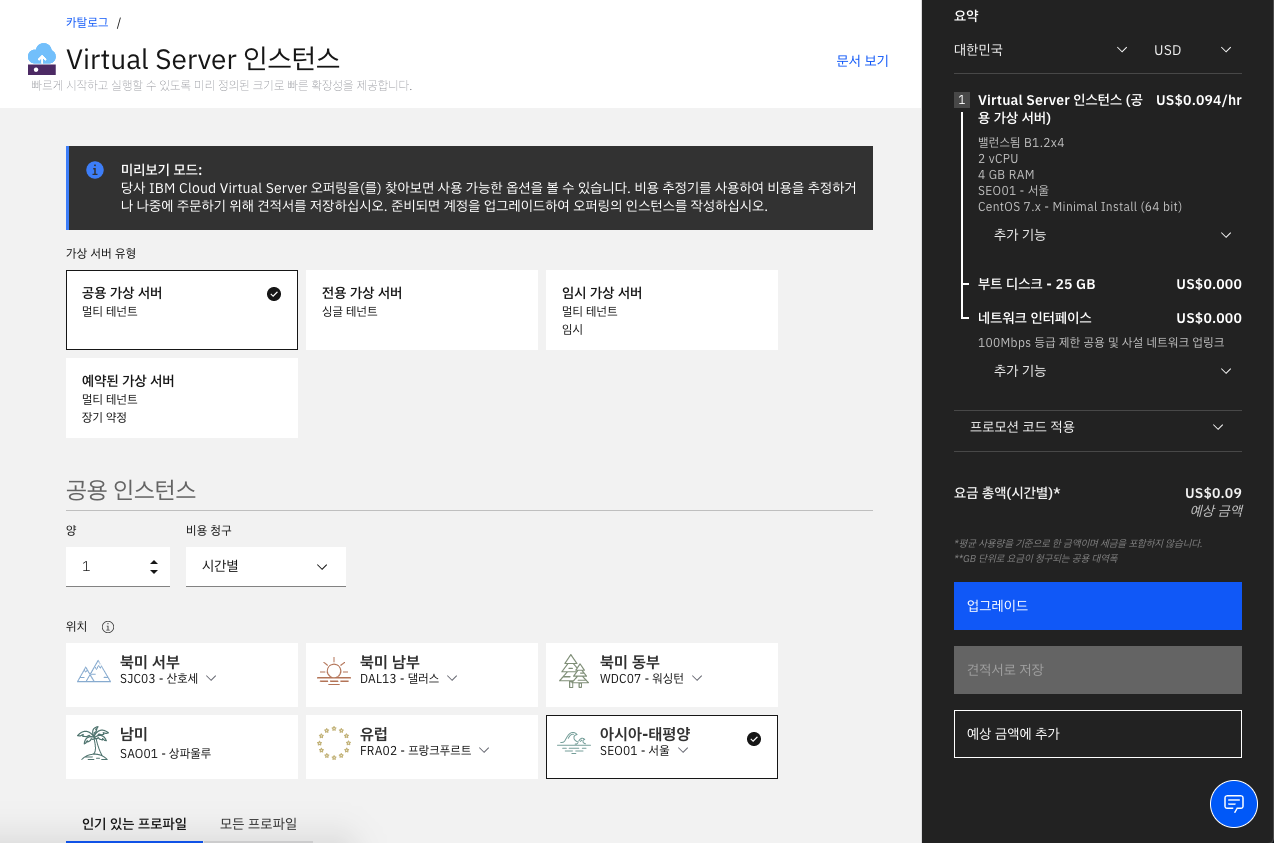Expand 프로모션 코드 적용 section
Screen dimensions: 1274x843
point(1098,427)
